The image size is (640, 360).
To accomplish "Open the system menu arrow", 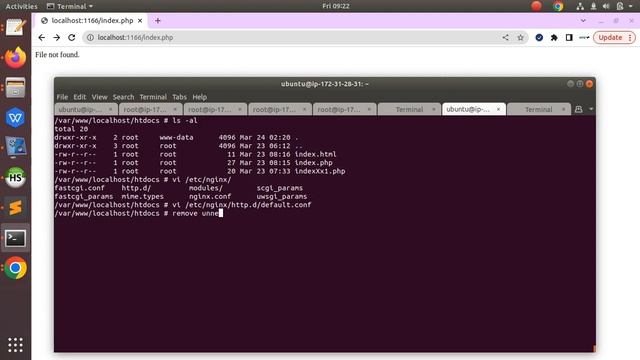I will coord(631,6).
